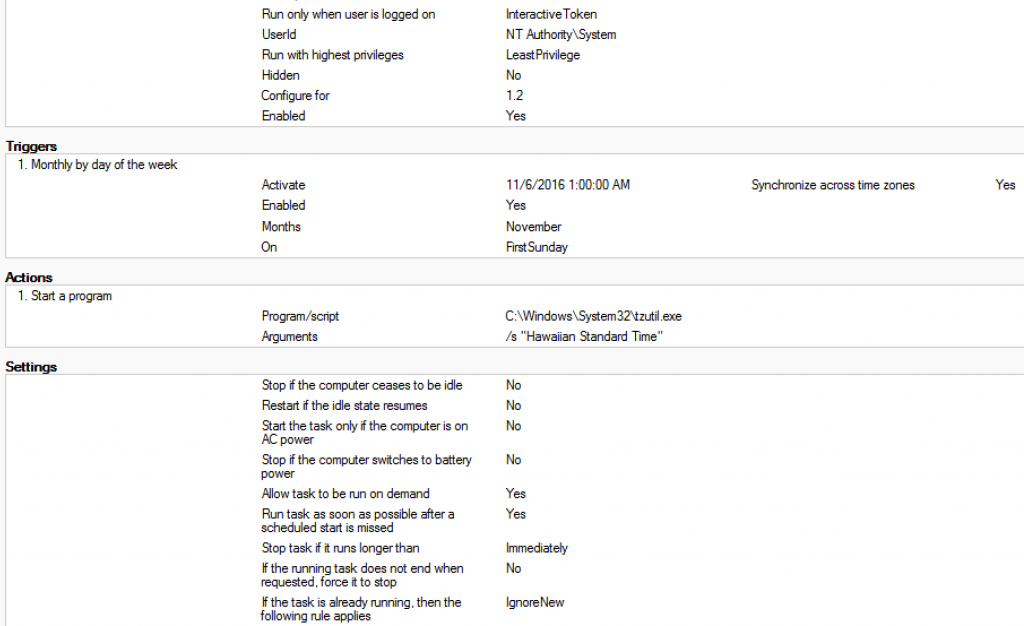The height and width of the screenshot is (626, 1024).
Task: Select the 'Monthly by day of the week' trigger
Action: 104,165
